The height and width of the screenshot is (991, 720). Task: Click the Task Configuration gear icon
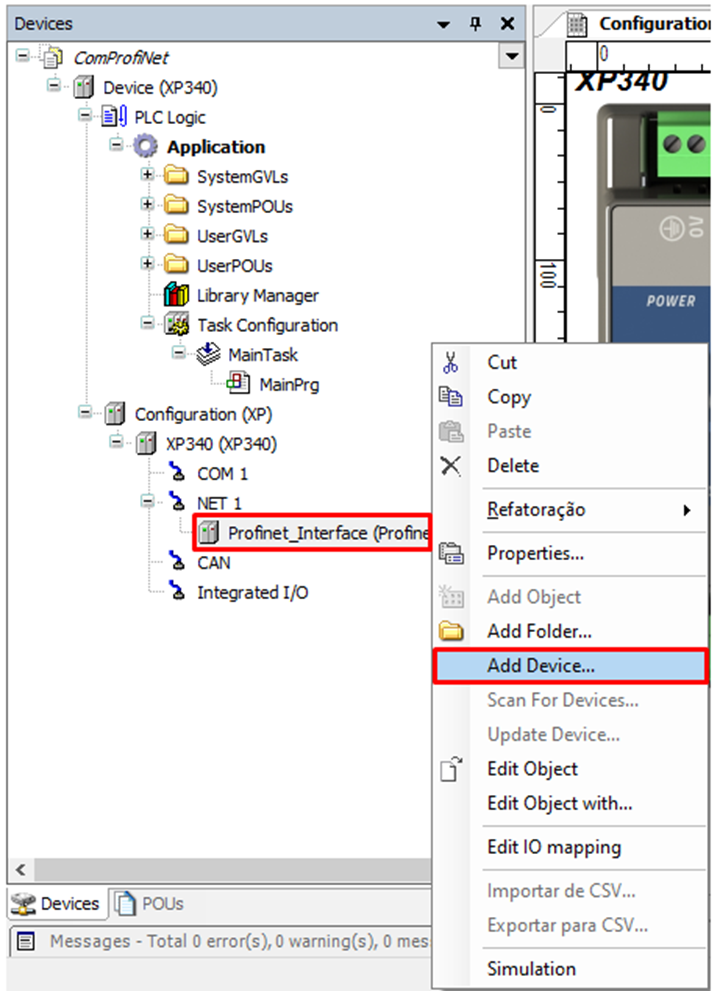[x=176, y=326]
